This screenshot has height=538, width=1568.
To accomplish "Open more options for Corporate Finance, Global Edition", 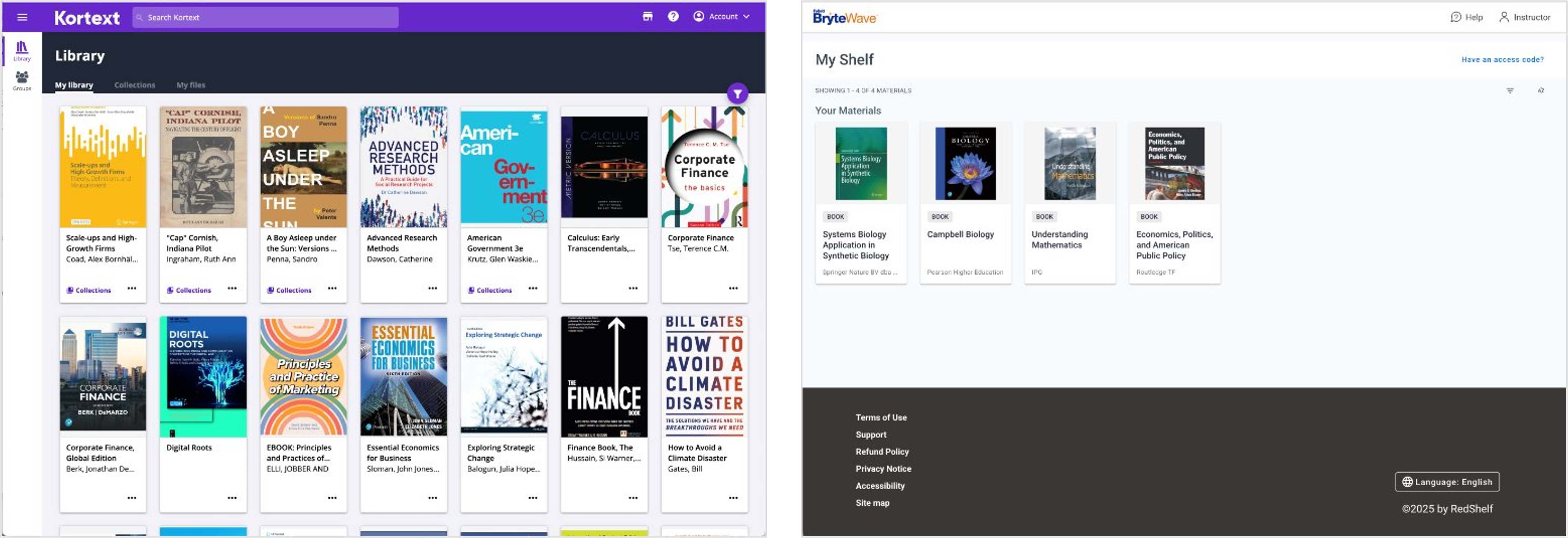I will tap(132, 498).
